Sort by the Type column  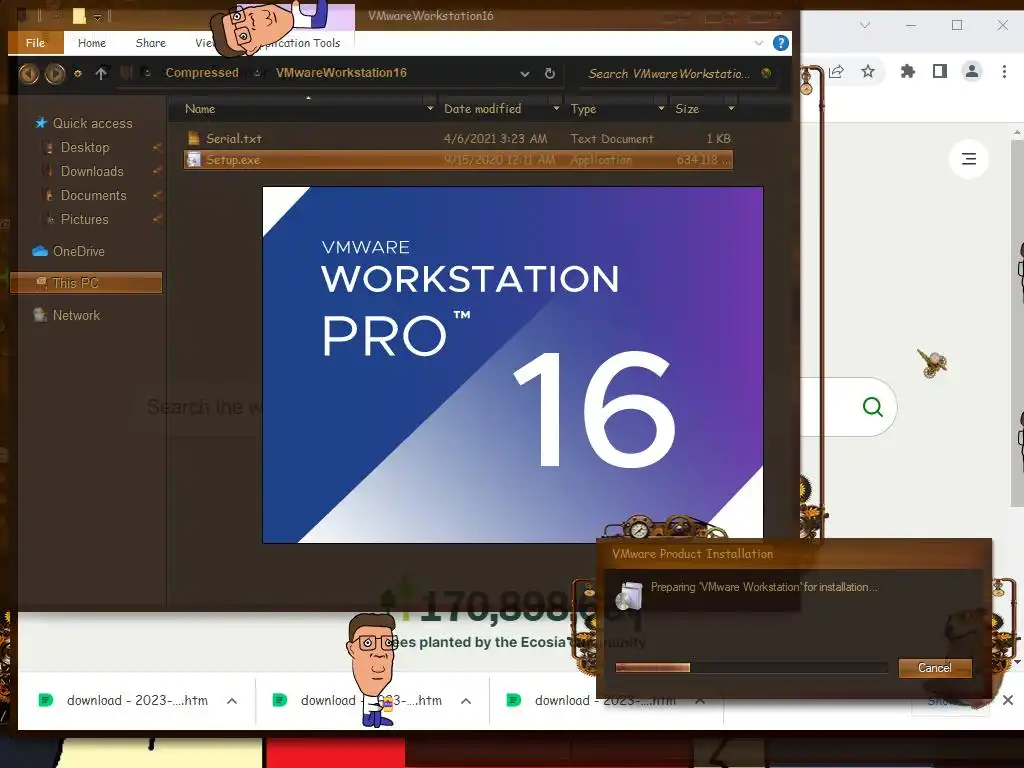583,109
